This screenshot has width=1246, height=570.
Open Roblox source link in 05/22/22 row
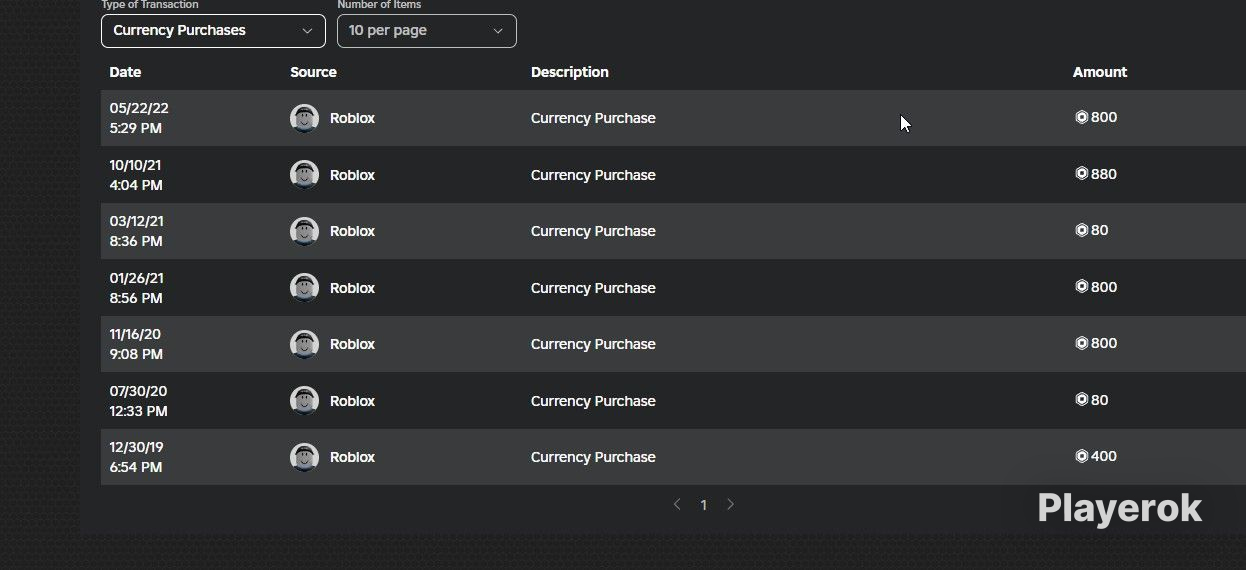[352, 118]
